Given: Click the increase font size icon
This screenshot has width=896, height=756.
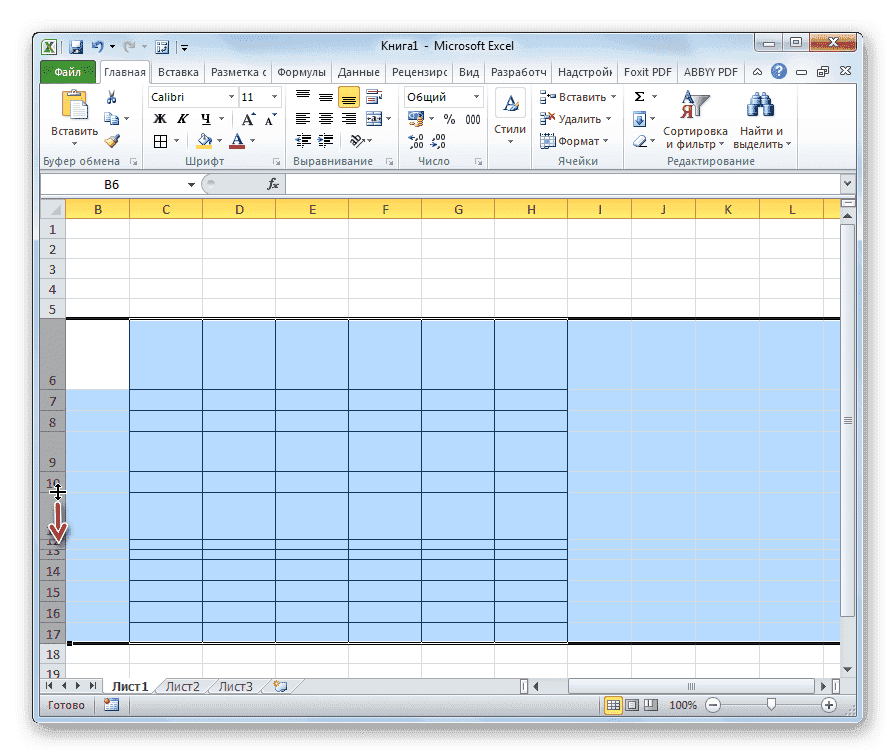Looking at the screenshot, I should point(247,118).
